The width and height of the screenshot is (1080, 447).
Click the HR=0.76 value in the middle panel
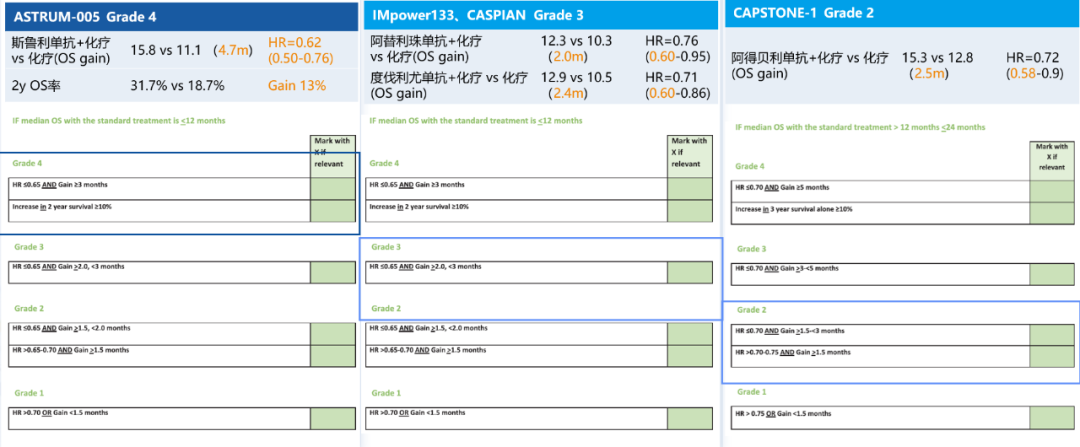tap(671, 41)
